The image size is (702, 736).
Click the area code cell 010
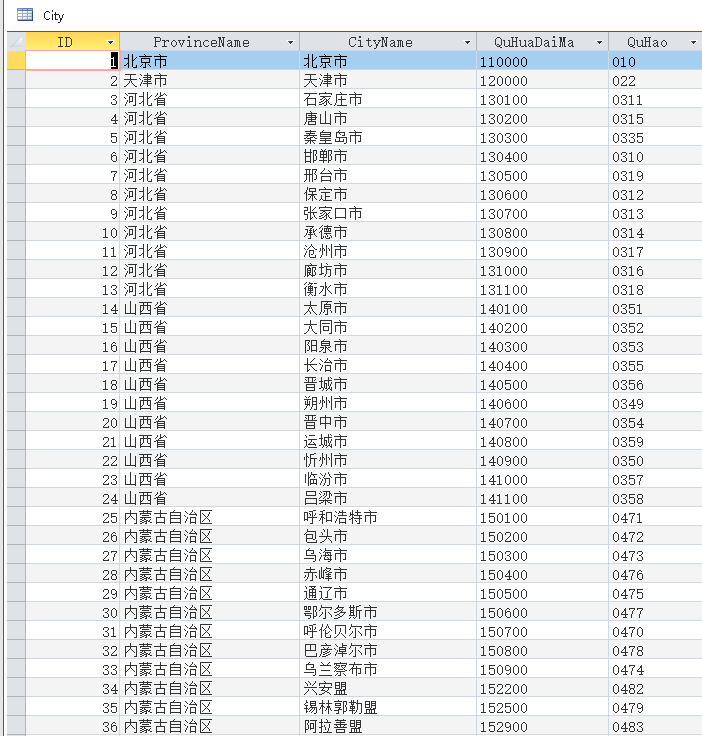coord(656,61)
